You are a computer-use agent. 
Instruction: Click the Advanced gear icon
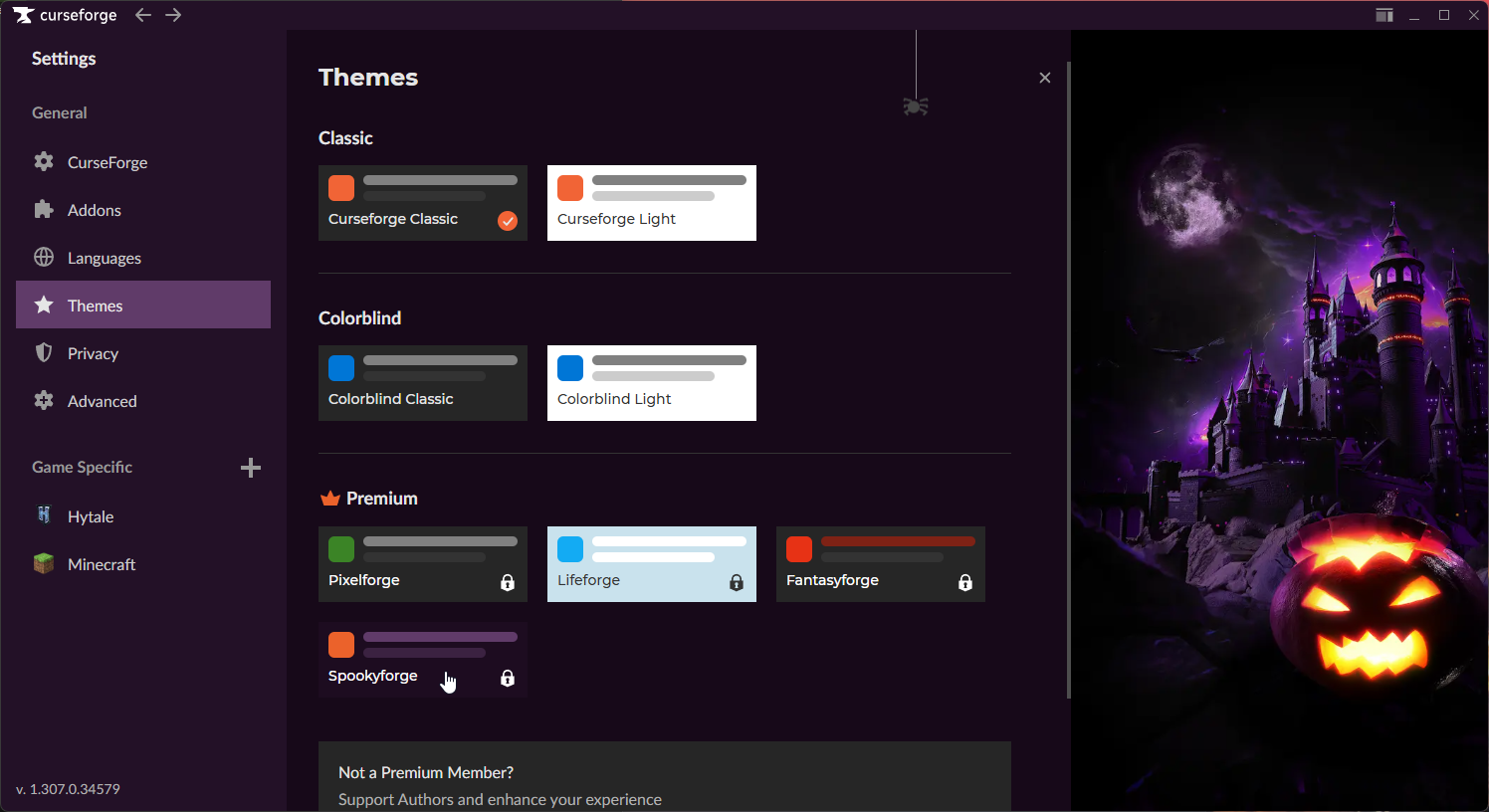44,400
